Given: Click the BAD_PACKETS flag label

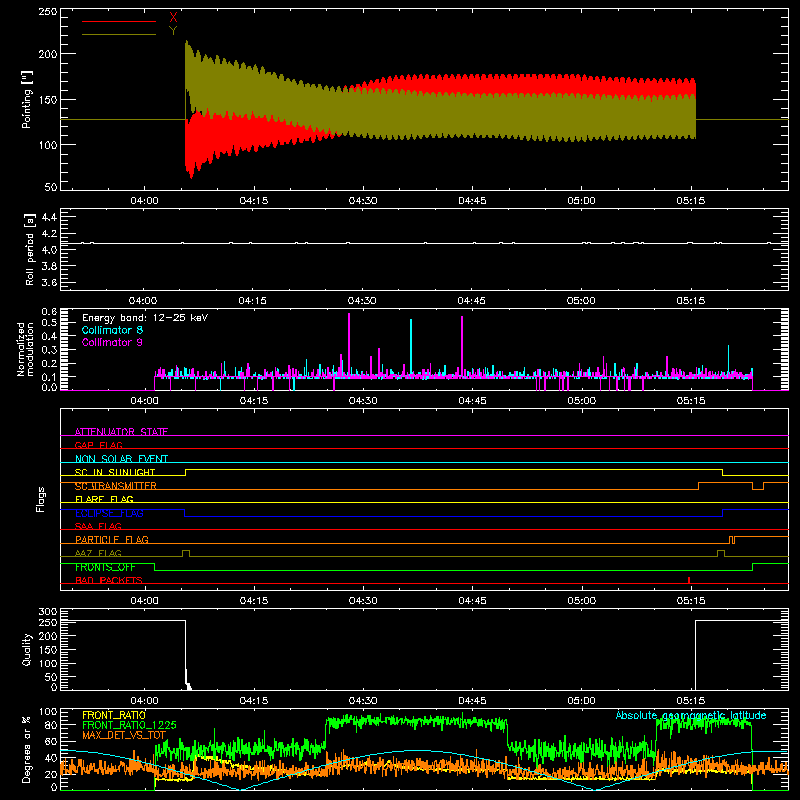Looking at the screenshot, I should pos(109,580).
